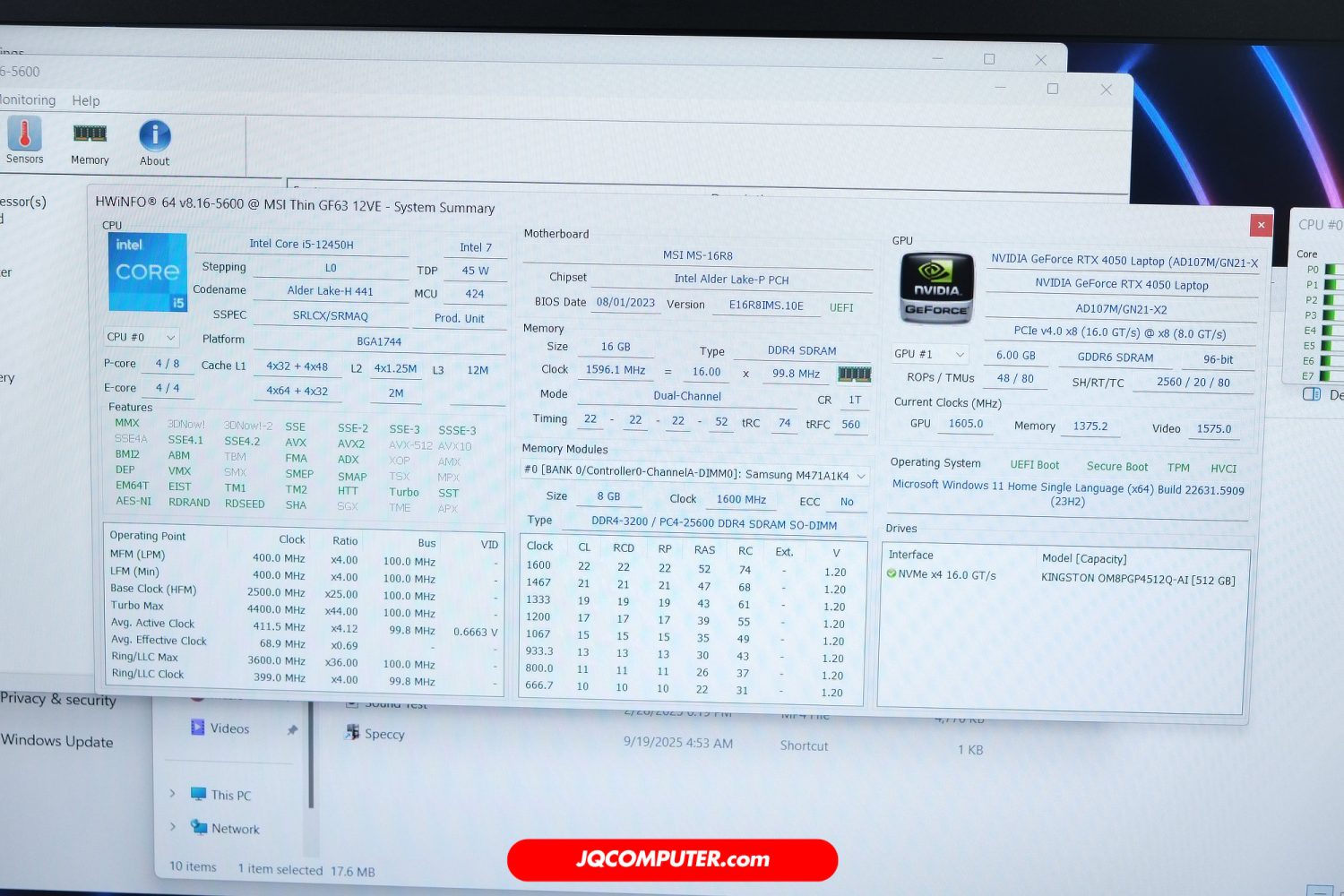Click the Intel Core i5 logo

click(x=148, y=272)
